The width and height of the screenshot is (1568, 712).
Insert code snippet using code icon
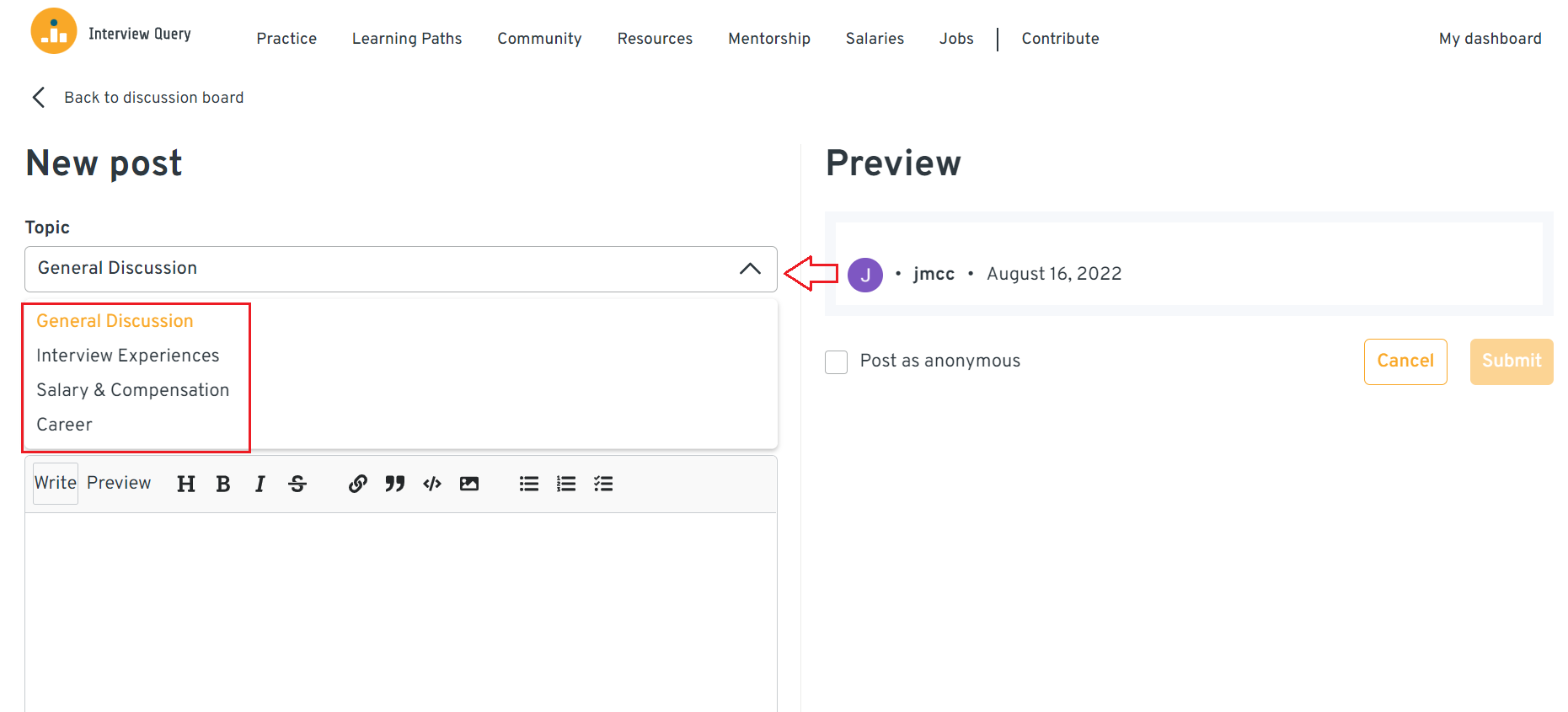coord(432,484)
